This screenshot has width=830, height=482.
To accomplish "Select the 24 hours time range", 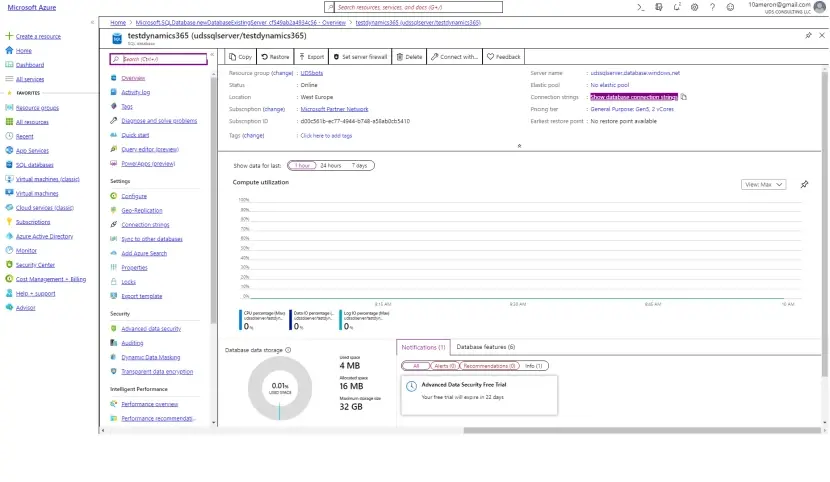I will [331, 166].
